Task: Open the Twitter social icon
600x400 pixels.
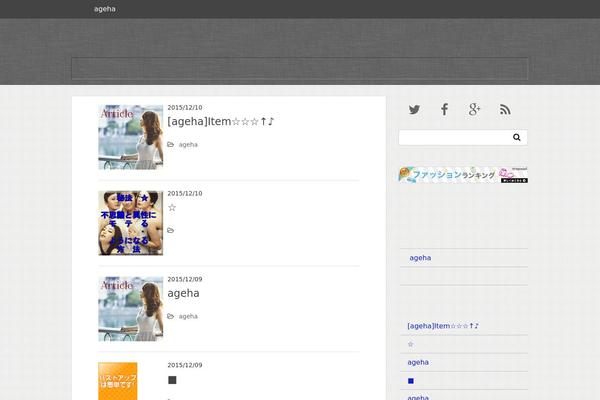Action: (414, 110)
